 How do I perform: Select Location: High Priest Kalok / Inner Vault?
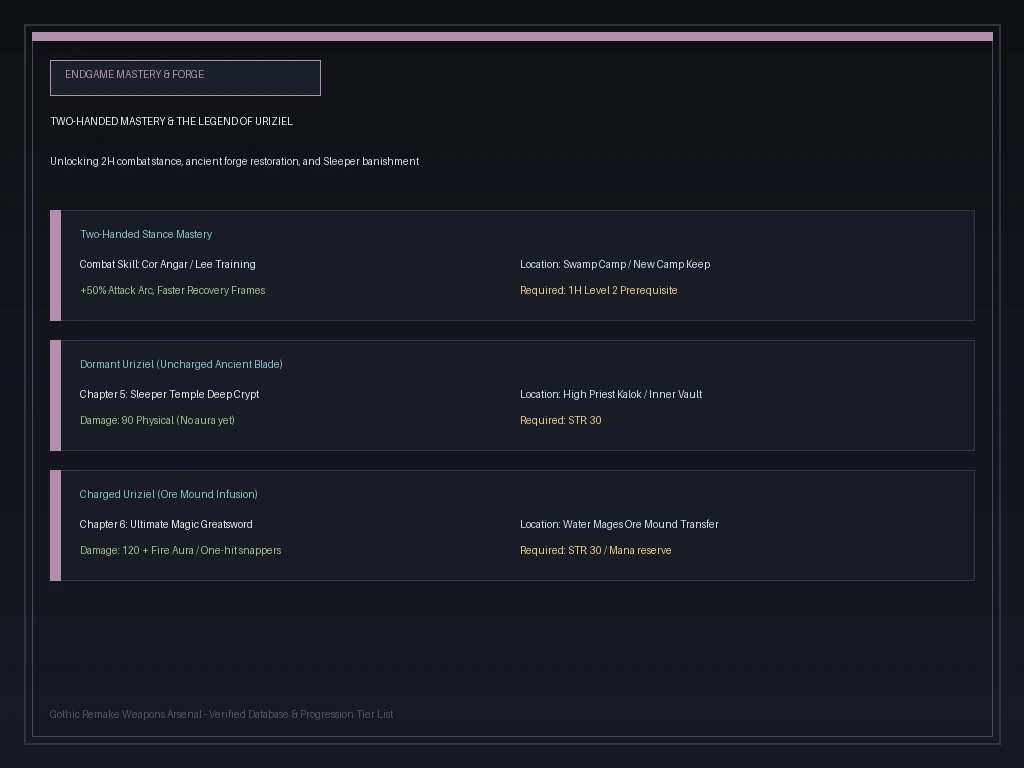click(611, 394)
